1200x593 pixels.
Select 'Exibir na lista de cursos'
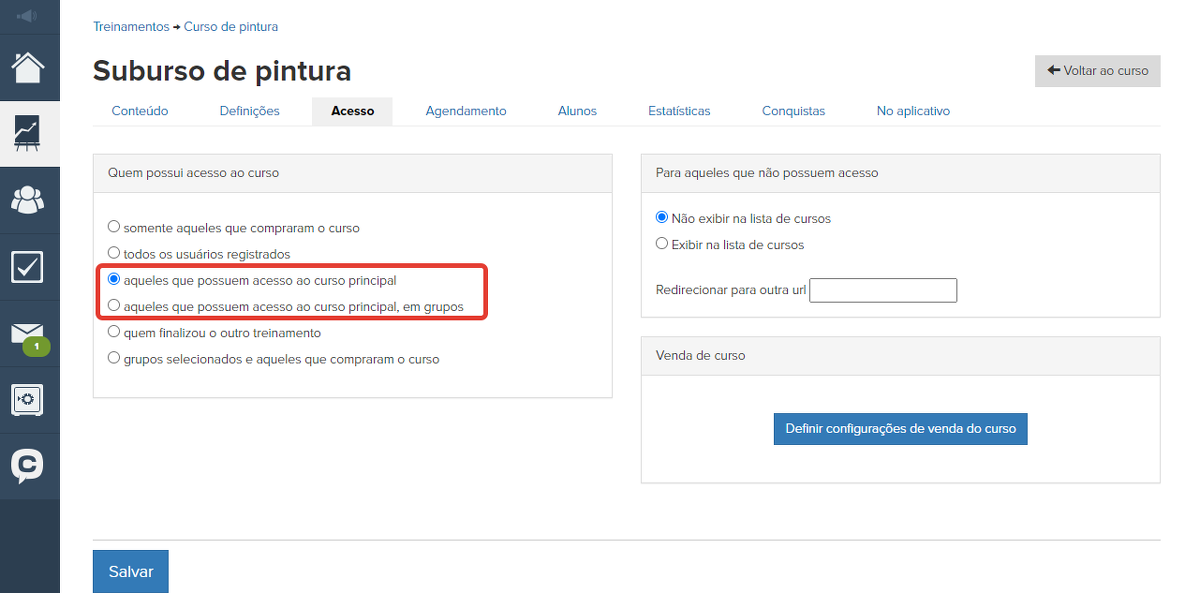click(662, 244)
